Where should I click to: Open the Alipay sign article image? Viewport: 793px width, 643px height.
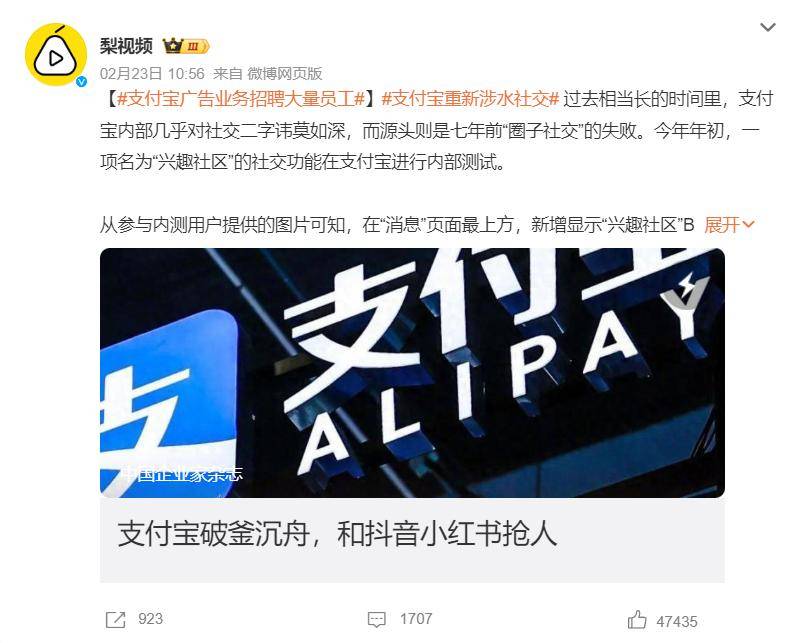pos(412,372)
